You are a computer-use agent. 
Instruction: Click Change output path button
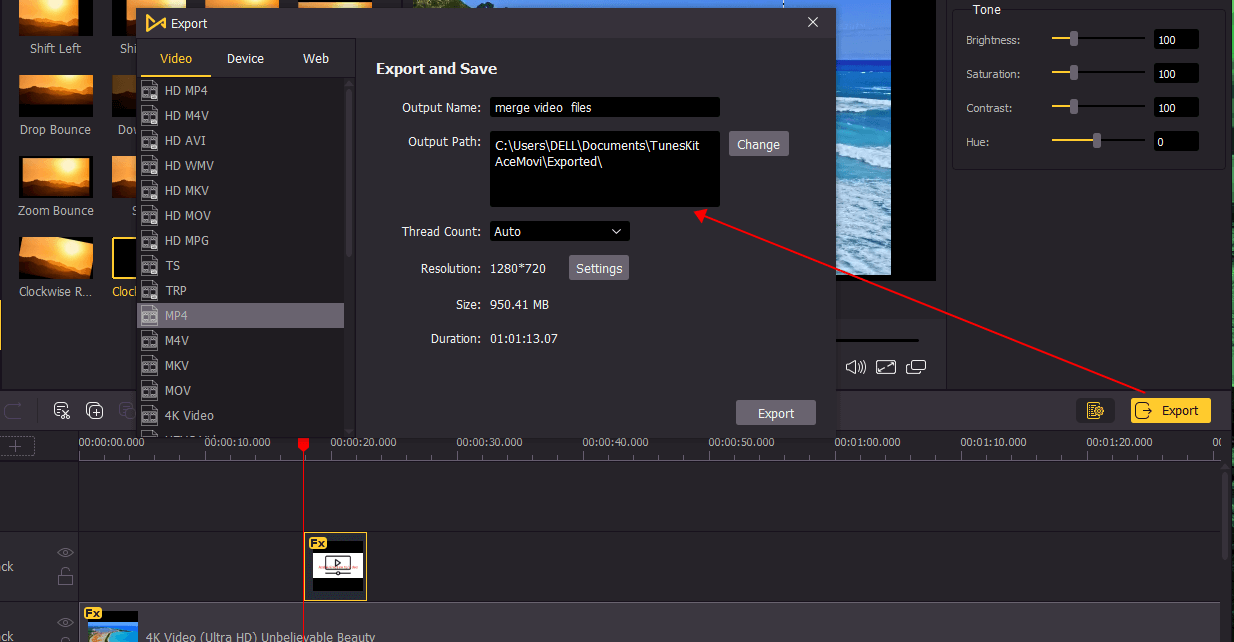pyautogui.click(x=758, y=144)
